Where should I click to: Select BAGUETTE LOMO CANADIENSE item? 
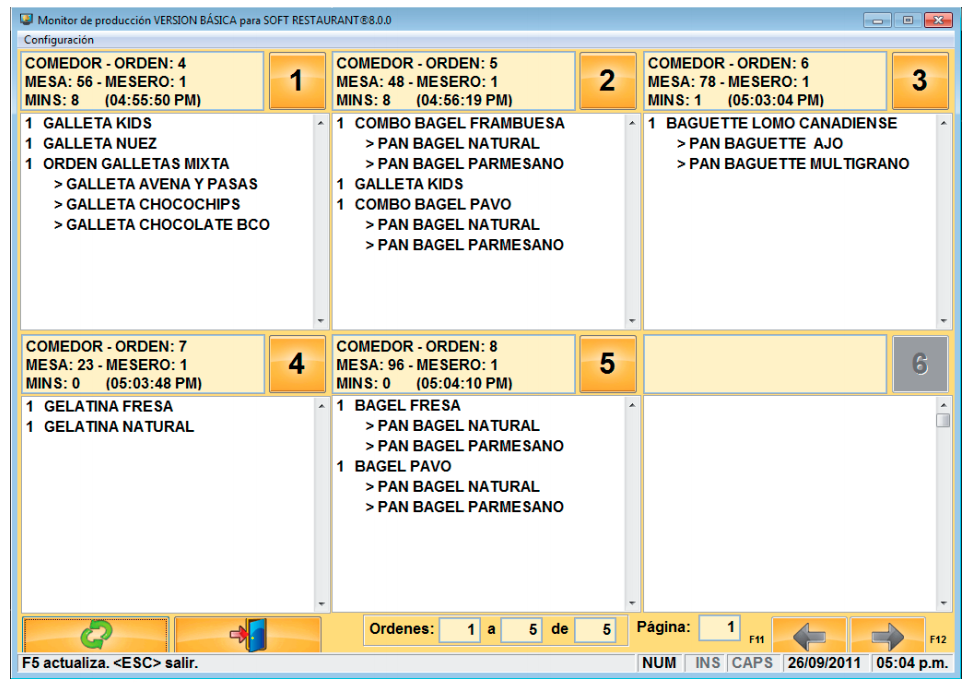pyautogui.click(x=781, y=124)
